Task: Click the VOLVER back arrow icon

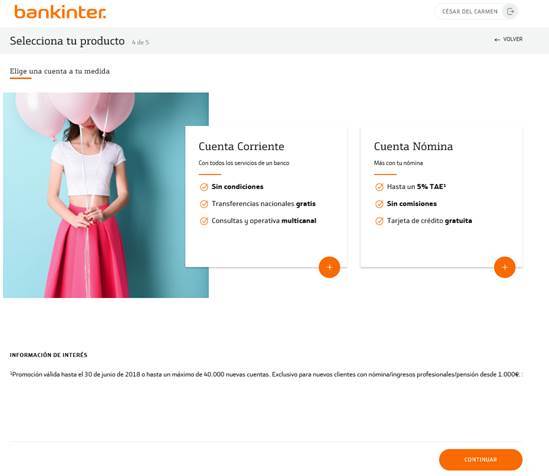Action: [497, 40]
